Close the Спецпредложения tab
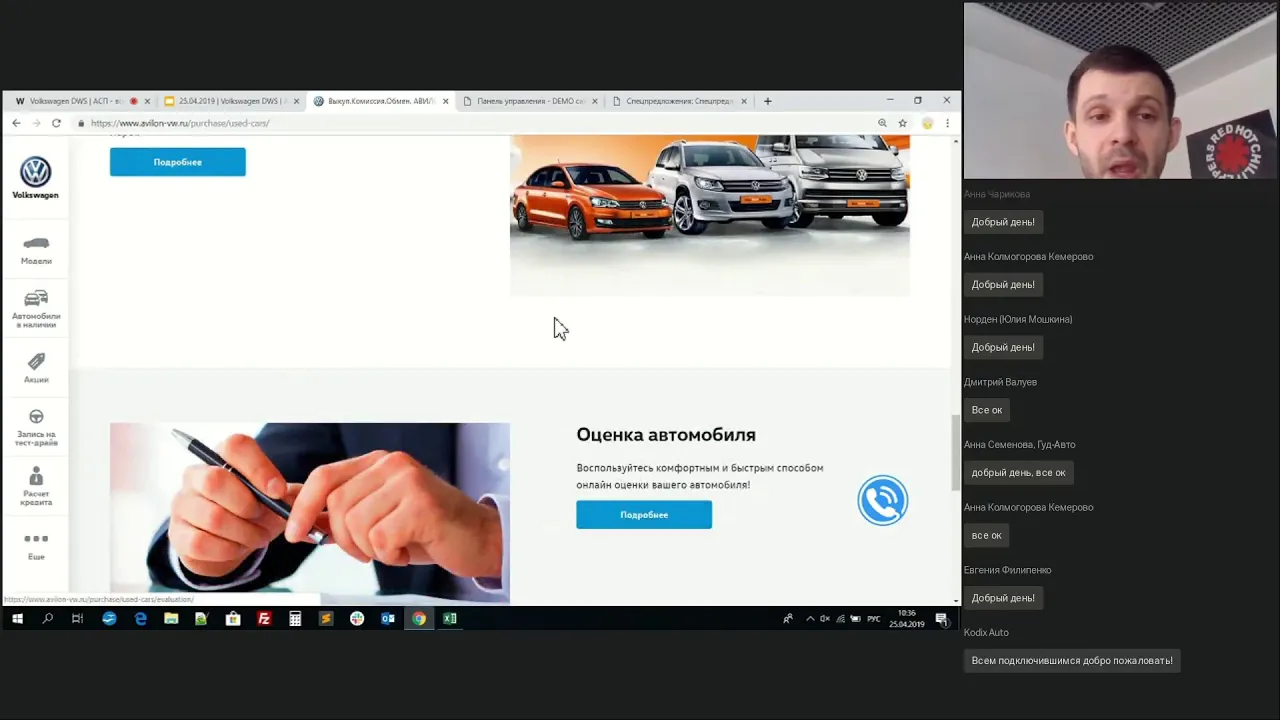Screen dimensions: 1280x720 [x=744, y=101]
